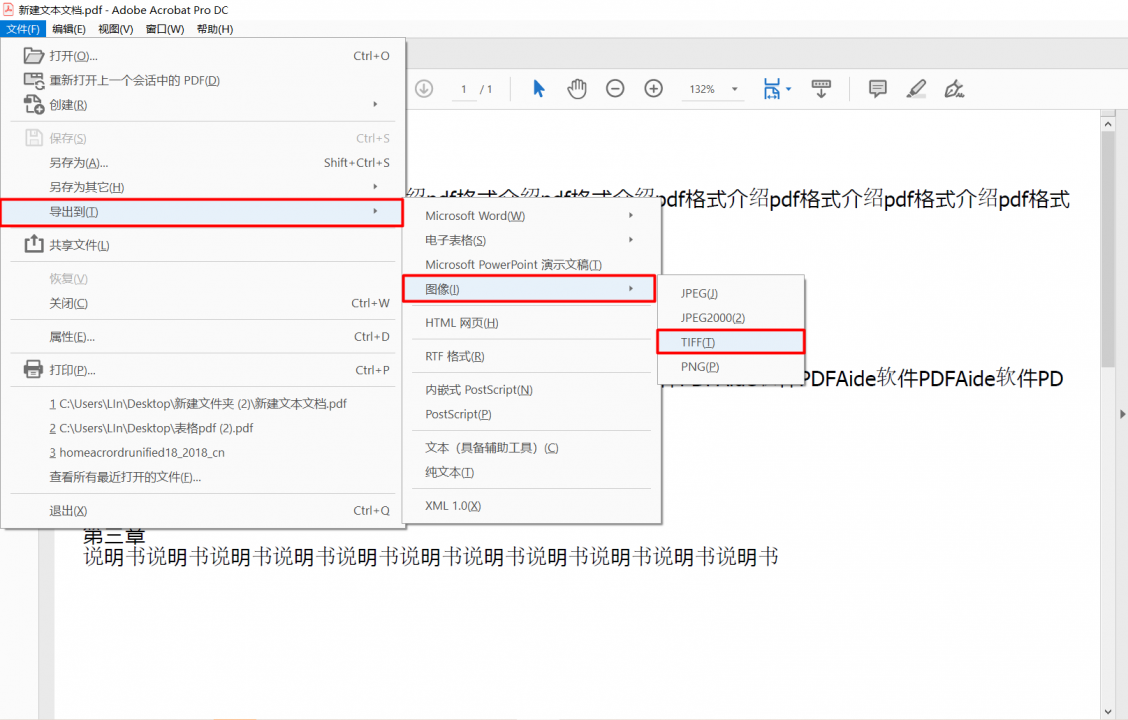The height and width of the screenshot is (720, 1128).
Task: Click the vertical scrollbar up arrow
Action: [1108, 124]
